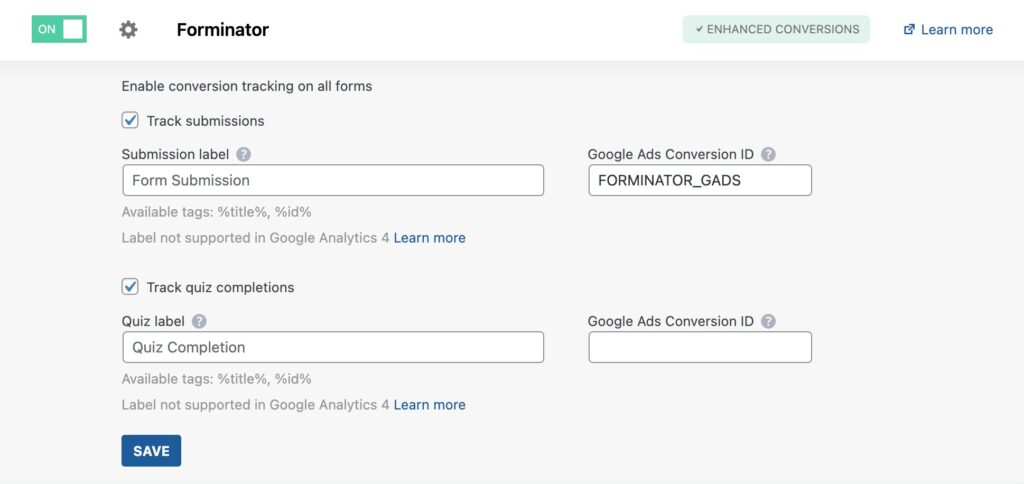This screenshot has width=1024, height=484.
Task: Open Learn more link under Submission label
Action: (x=429, y=238)
